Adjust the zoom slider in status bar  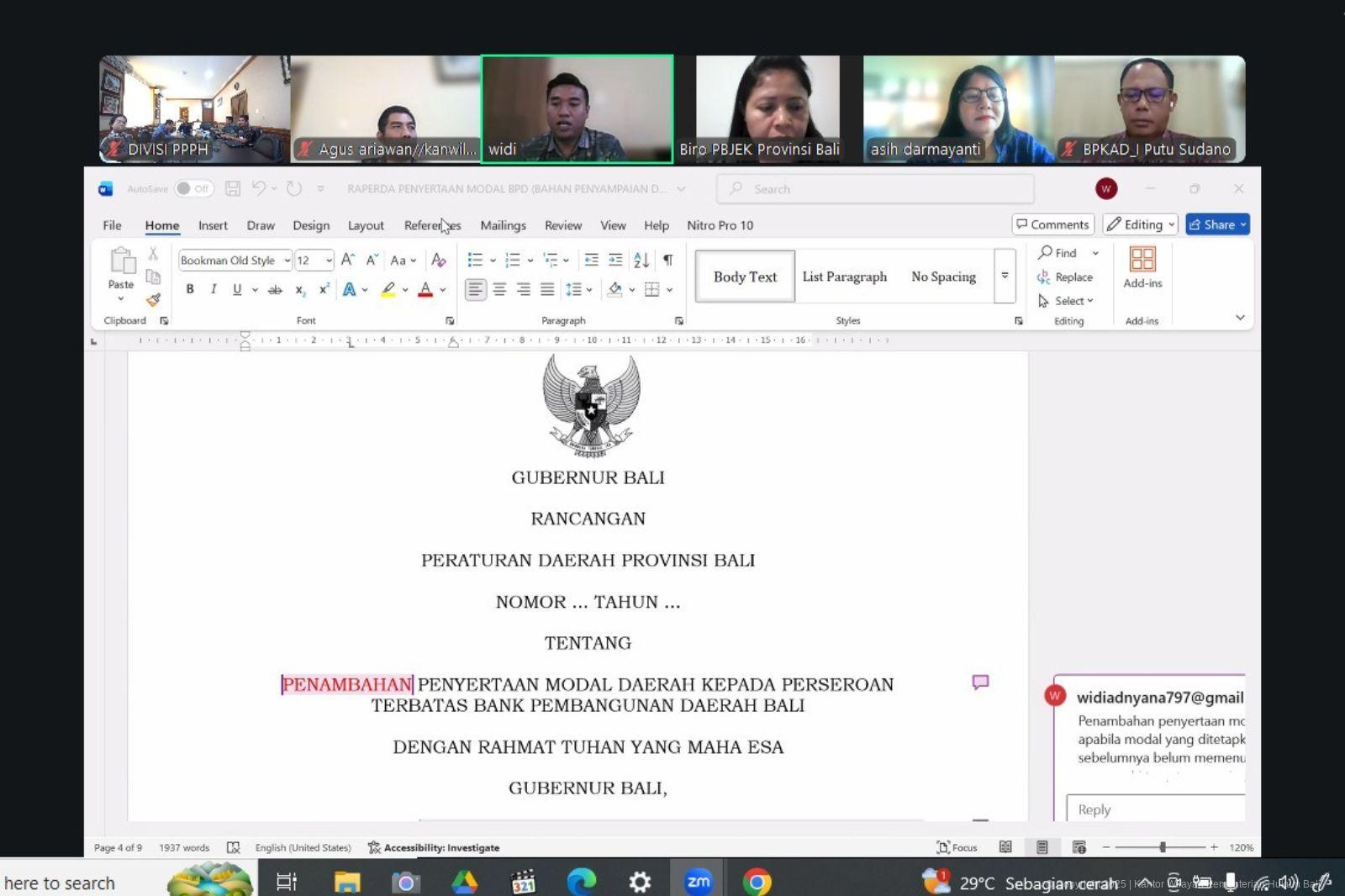pos(1163,847)
